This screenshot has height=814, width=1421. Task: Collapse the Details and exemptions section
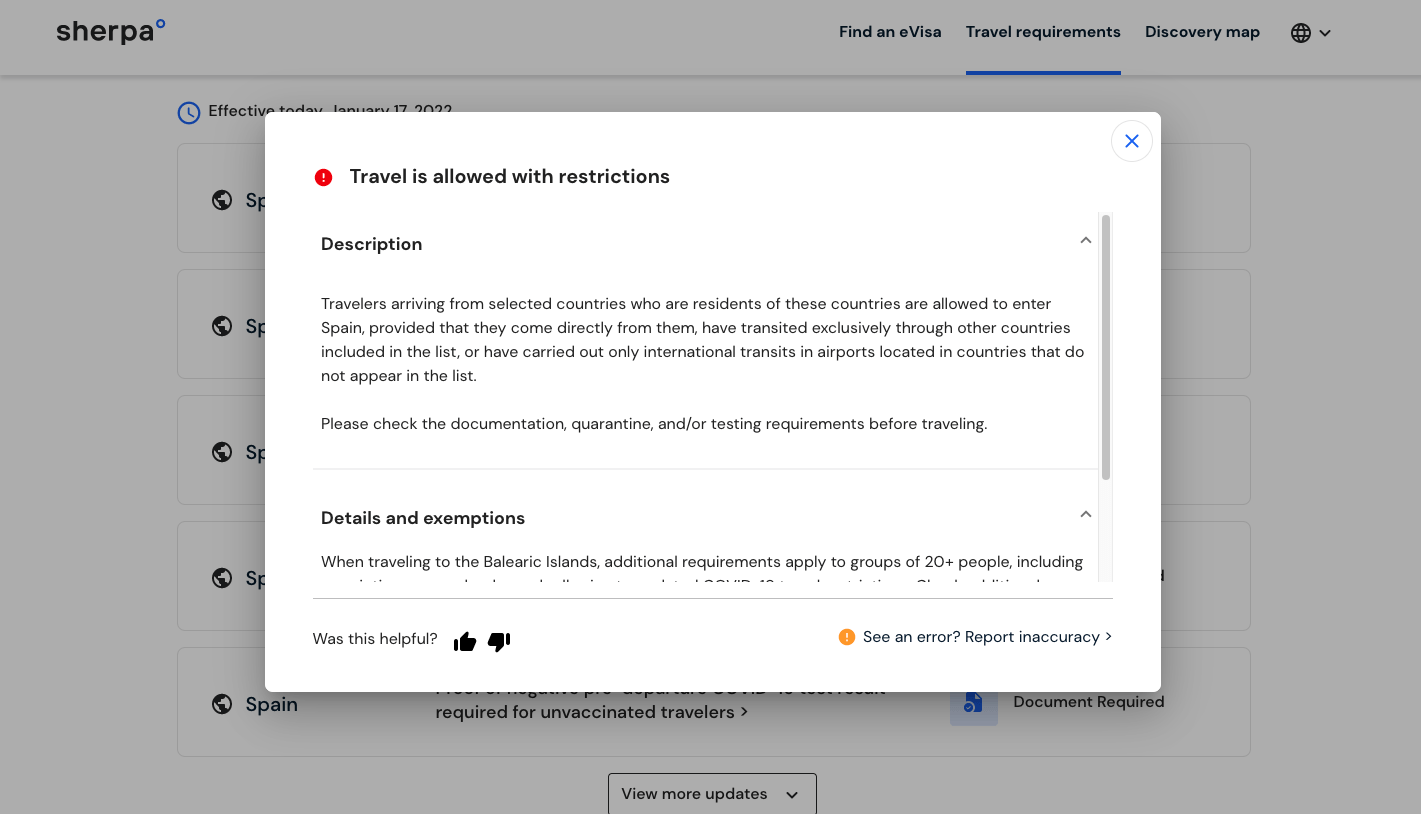pyautogui.click(x=1085, y=515)
